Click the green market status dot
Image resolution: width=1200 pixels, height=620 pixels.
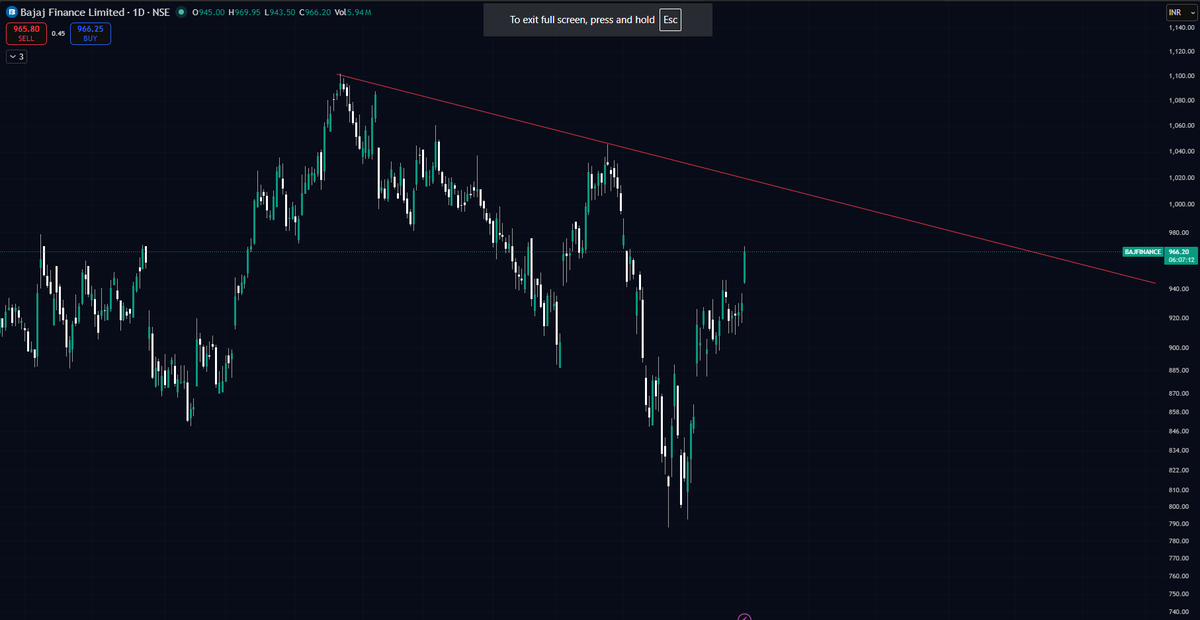180,12
